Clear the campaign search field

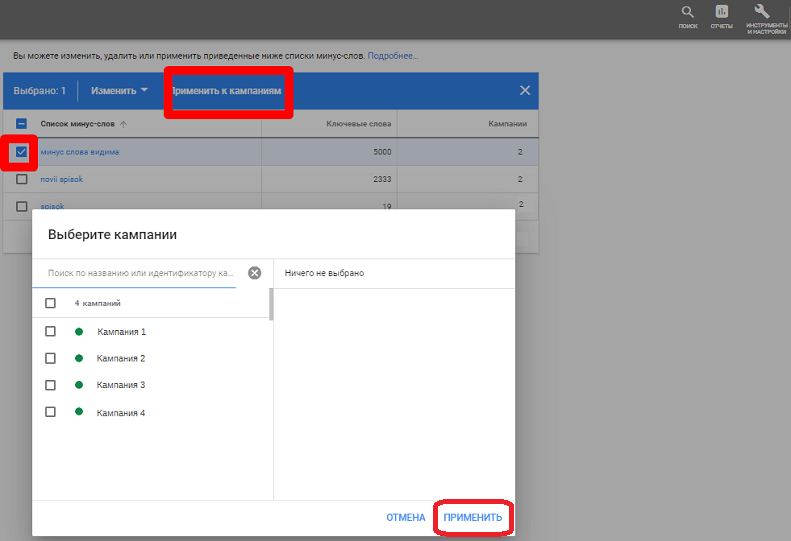254,273
